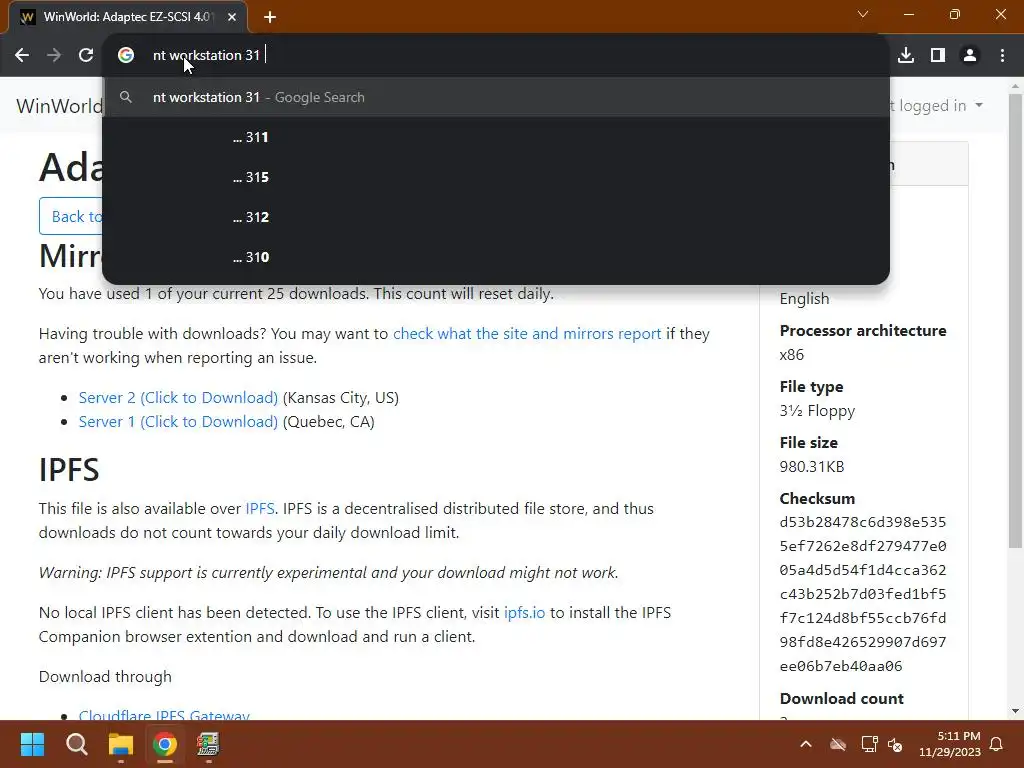The height and width of the screenshot is (768, 1024).
Task: Click the browser forward arrow
Action: [54, 56]
